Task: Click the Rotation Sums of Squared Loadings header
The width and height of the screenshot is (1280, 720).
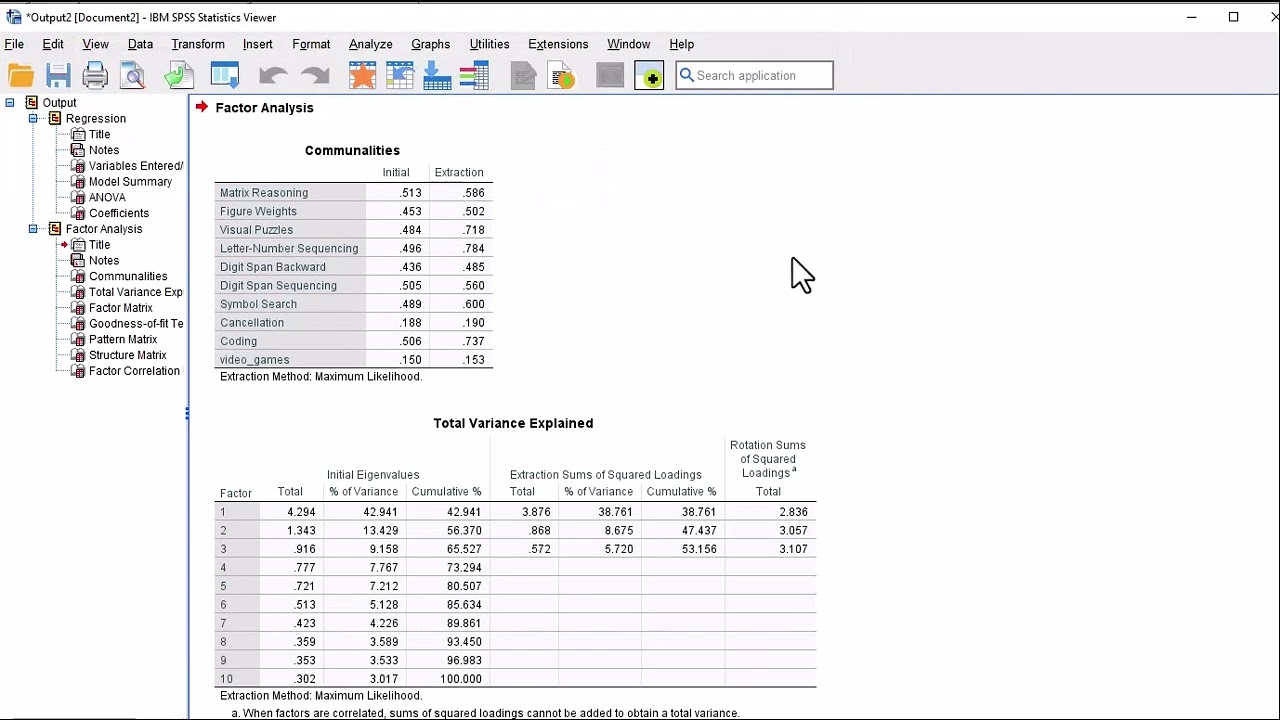Action: click(768, 459)
